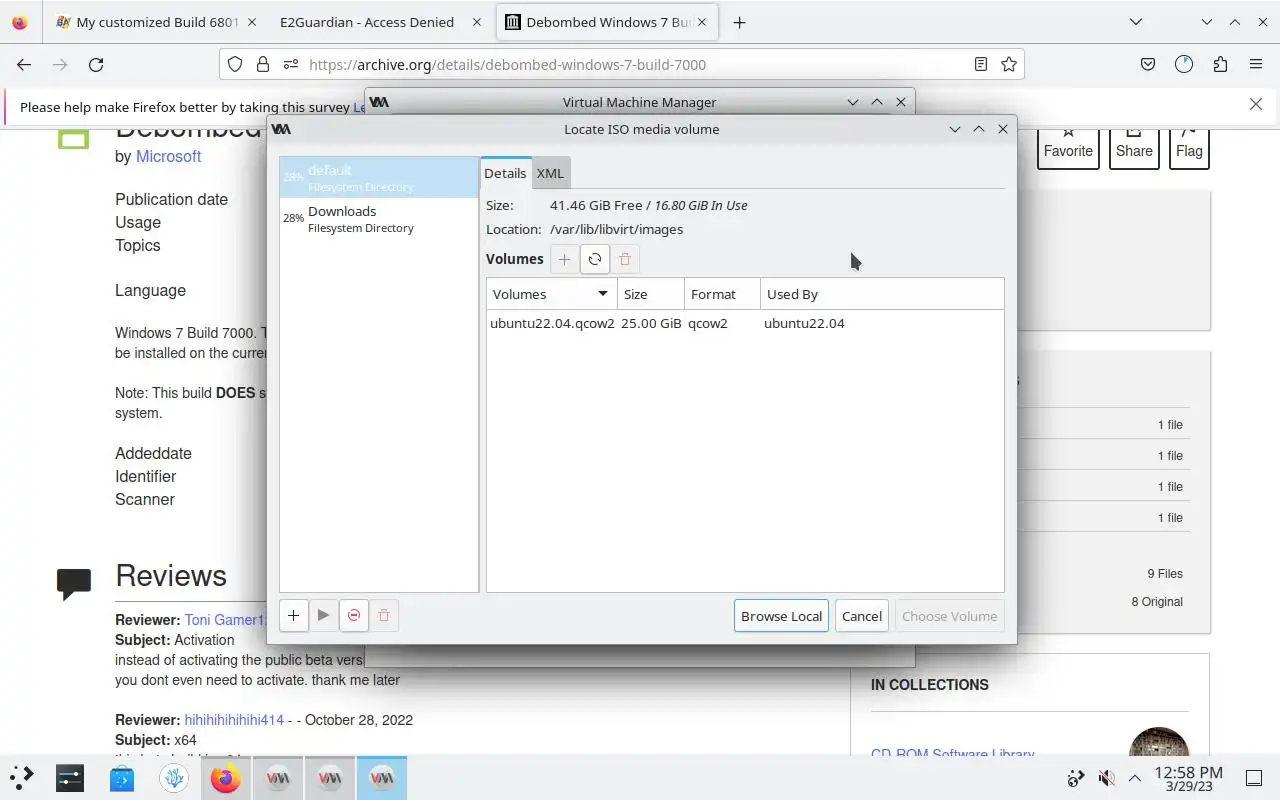Switch to Firefox in the taskbar
Viewport: 1280px width, 800px height.
(226, 778)
